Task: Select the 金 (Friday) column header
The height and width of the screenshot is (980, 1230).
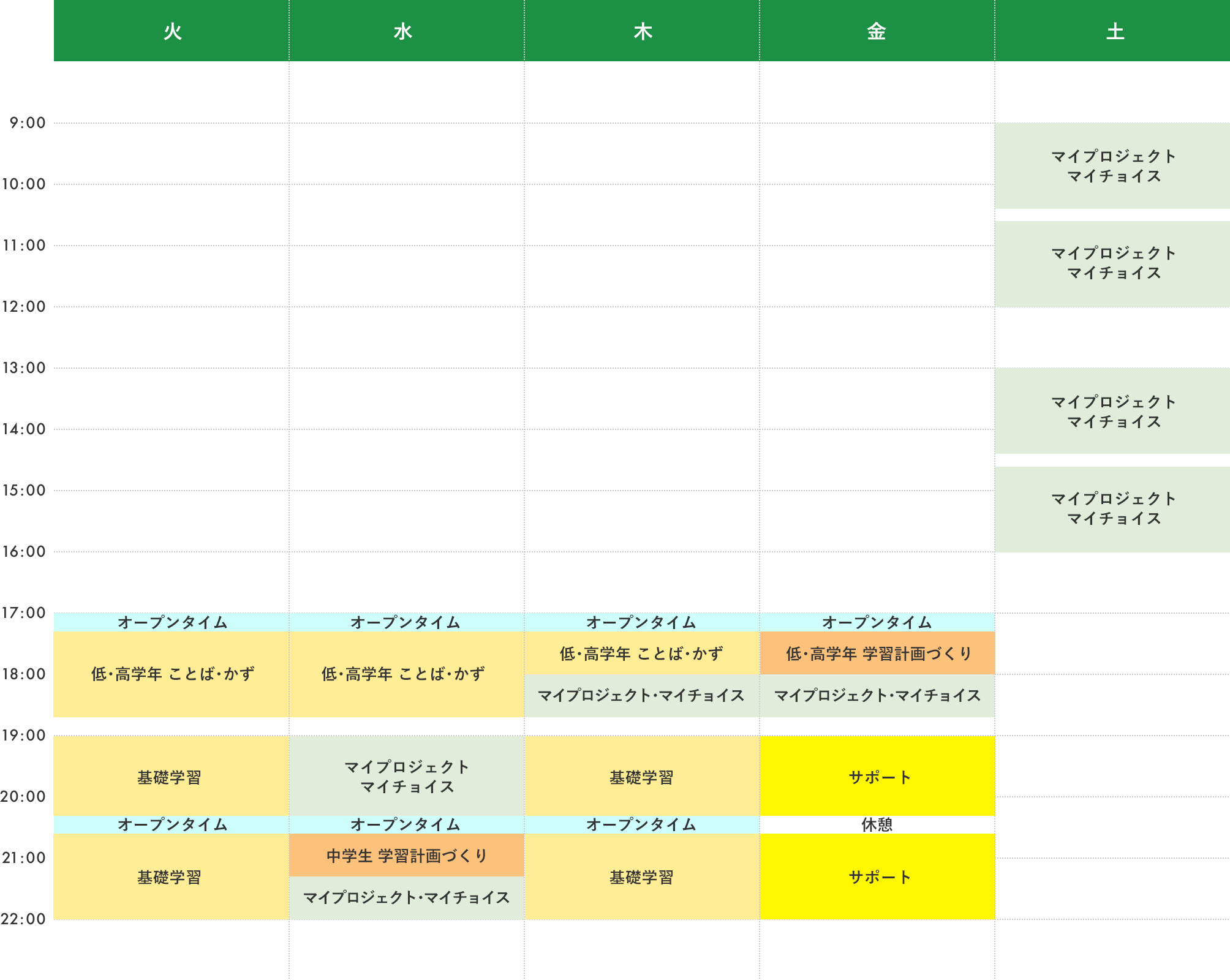Action: tap(877, 31)
